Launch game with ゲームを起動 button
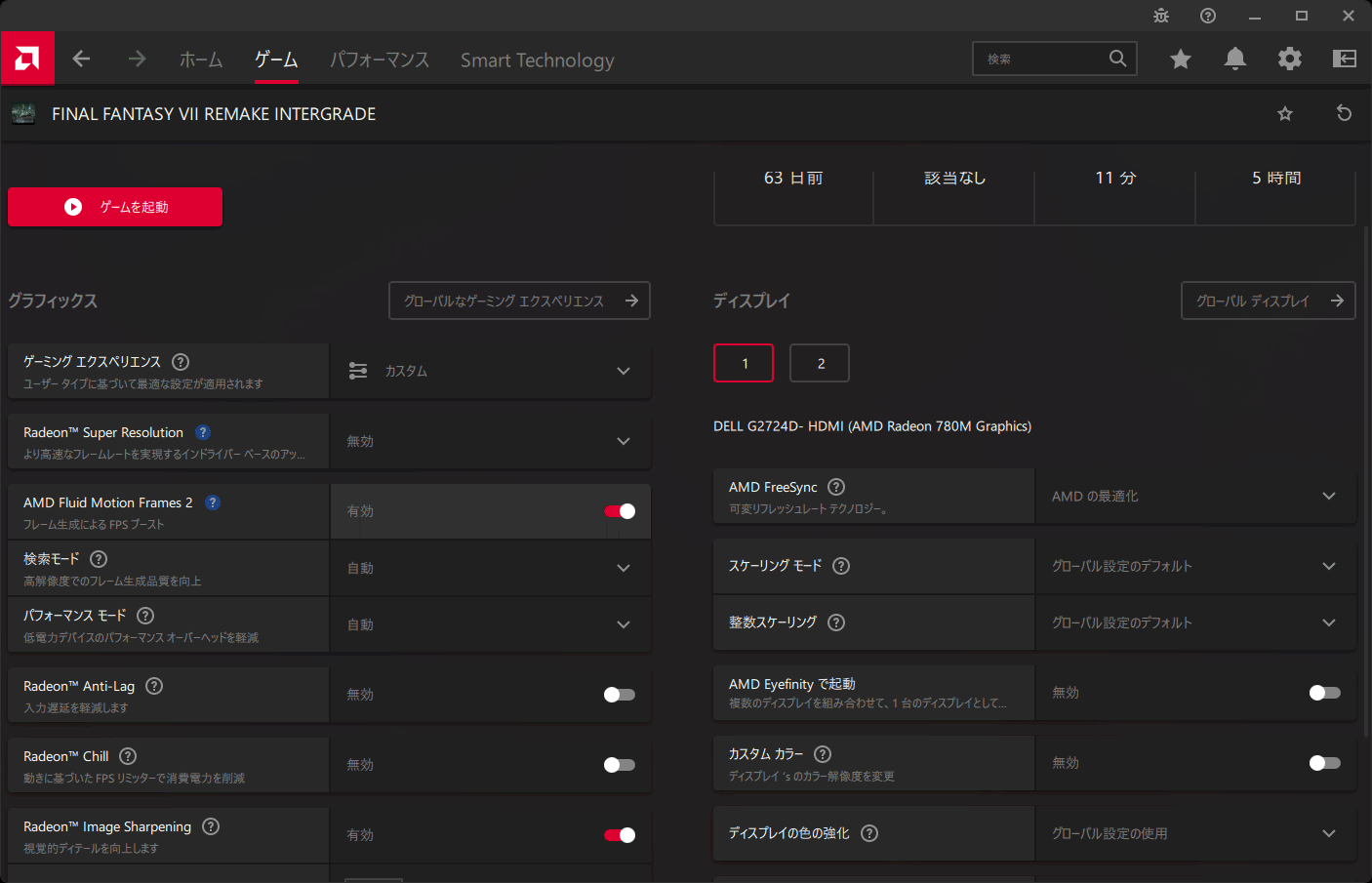This screenshot has height=883, width=1372. [x=115, y=207]
